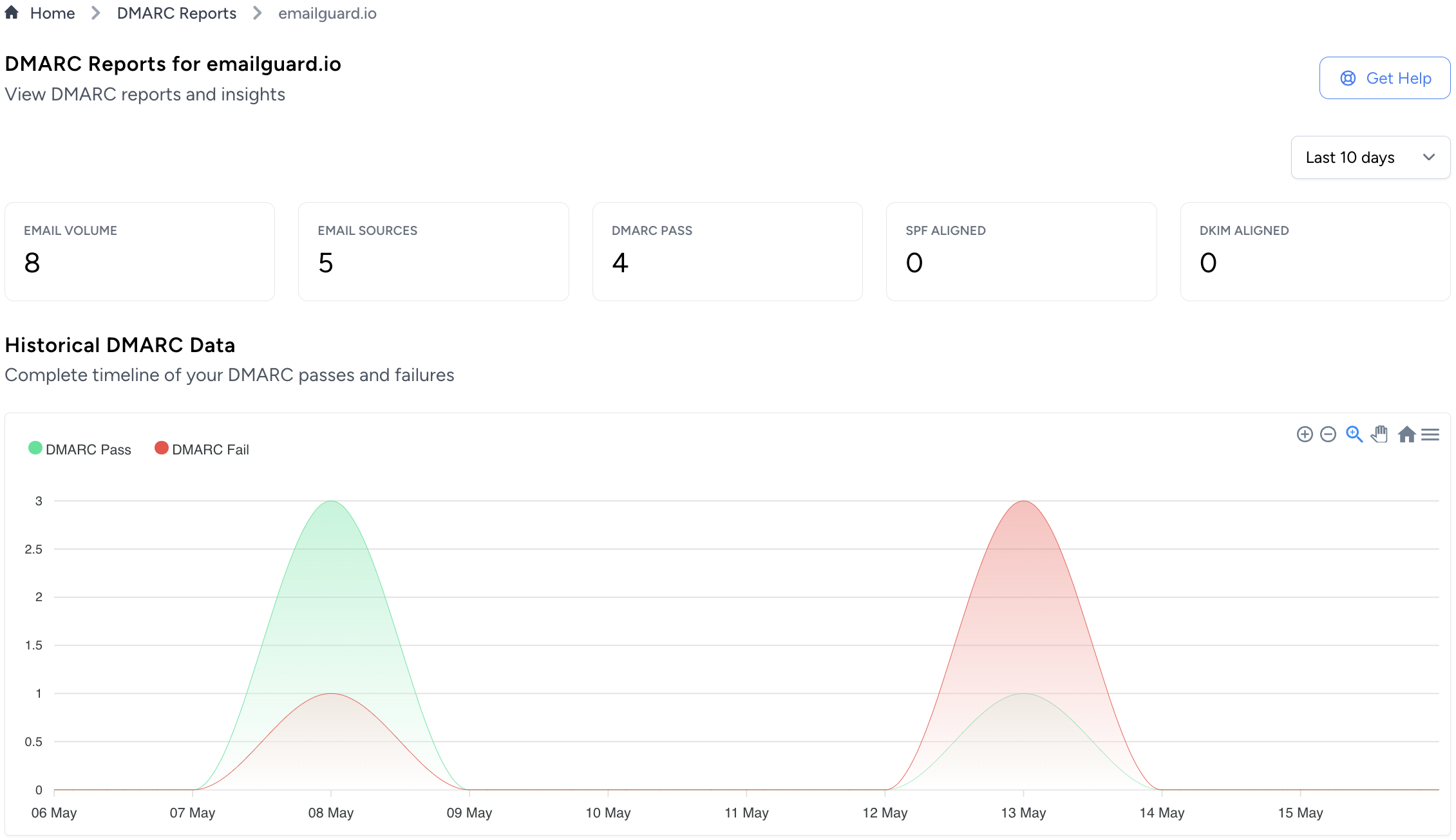Click the Get Help button
The width and height of the screenshot is (1456, 840).
1385,78
